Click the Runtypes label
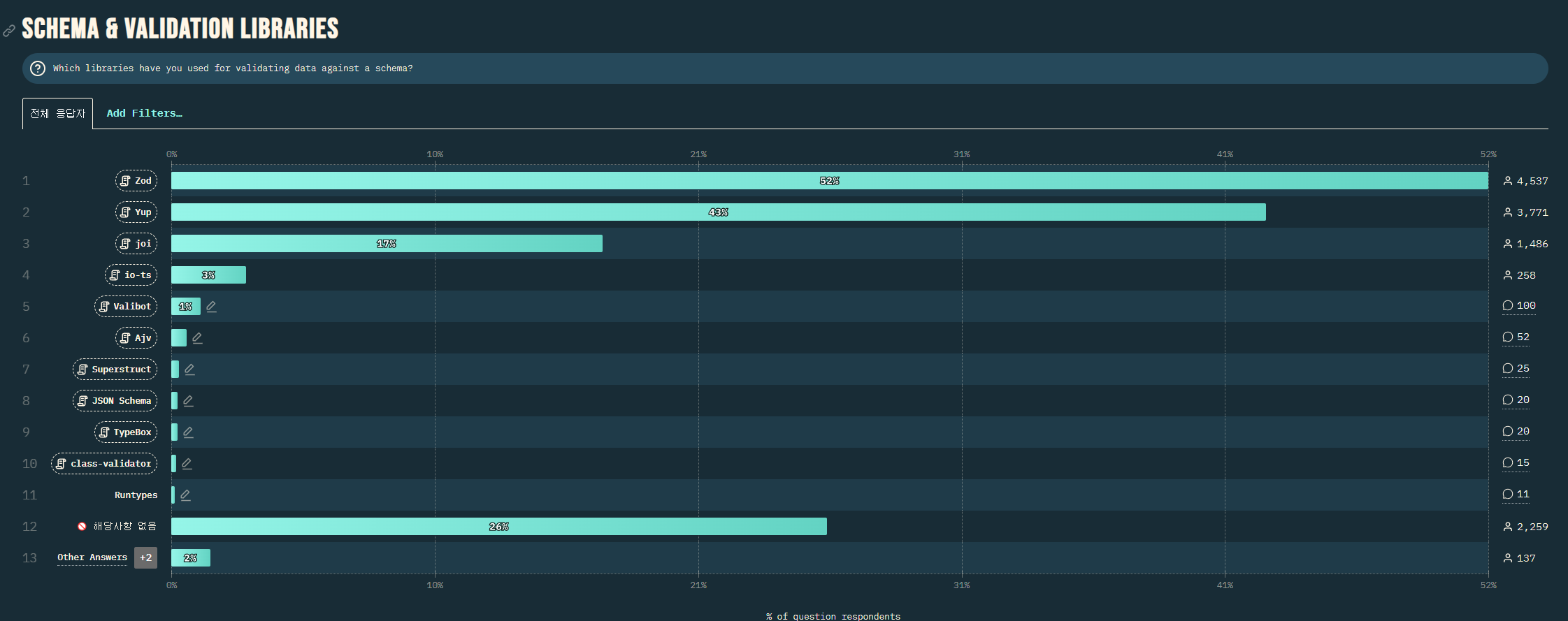The width and height of the screenshot is (1568, 621). point(136,495)
